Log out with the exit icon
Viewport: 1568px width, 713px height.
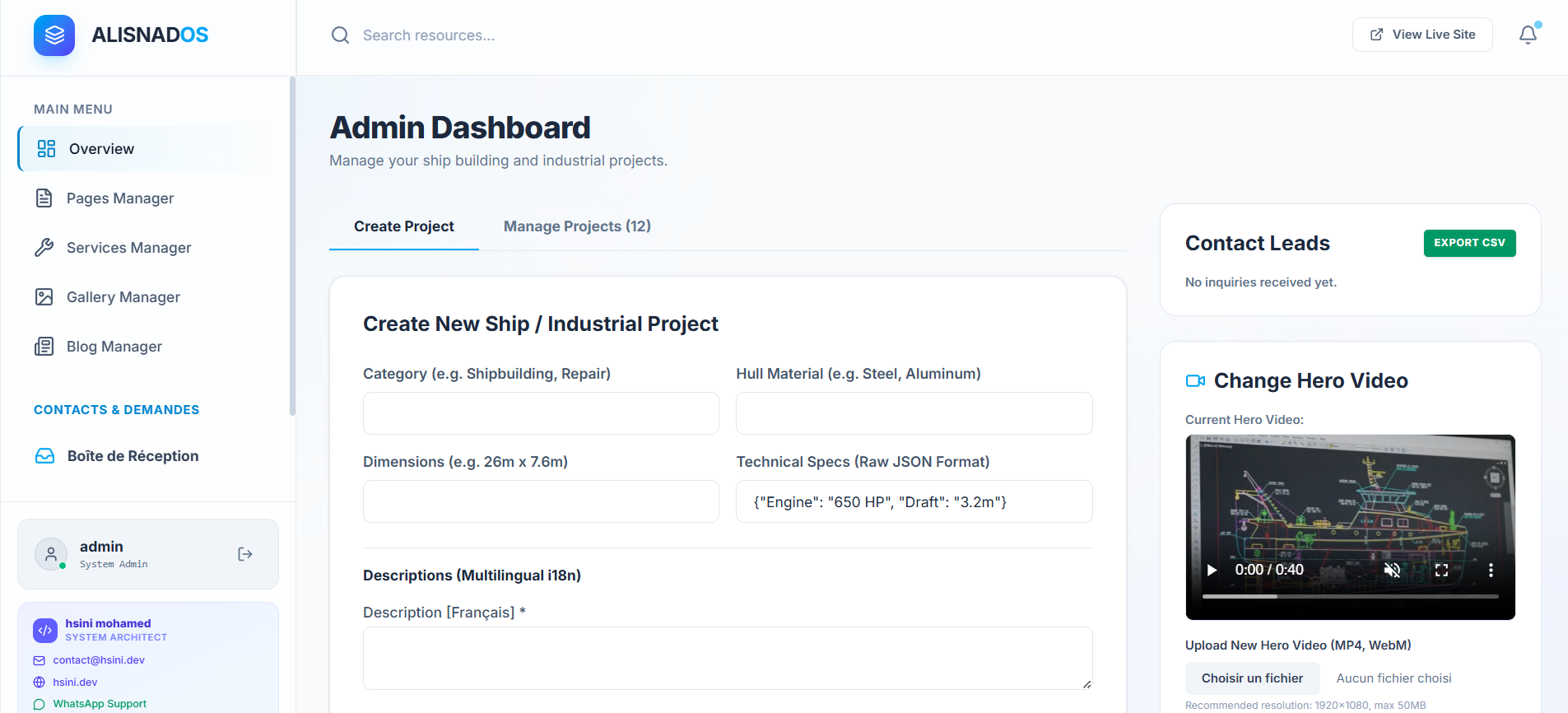point(245,554)
